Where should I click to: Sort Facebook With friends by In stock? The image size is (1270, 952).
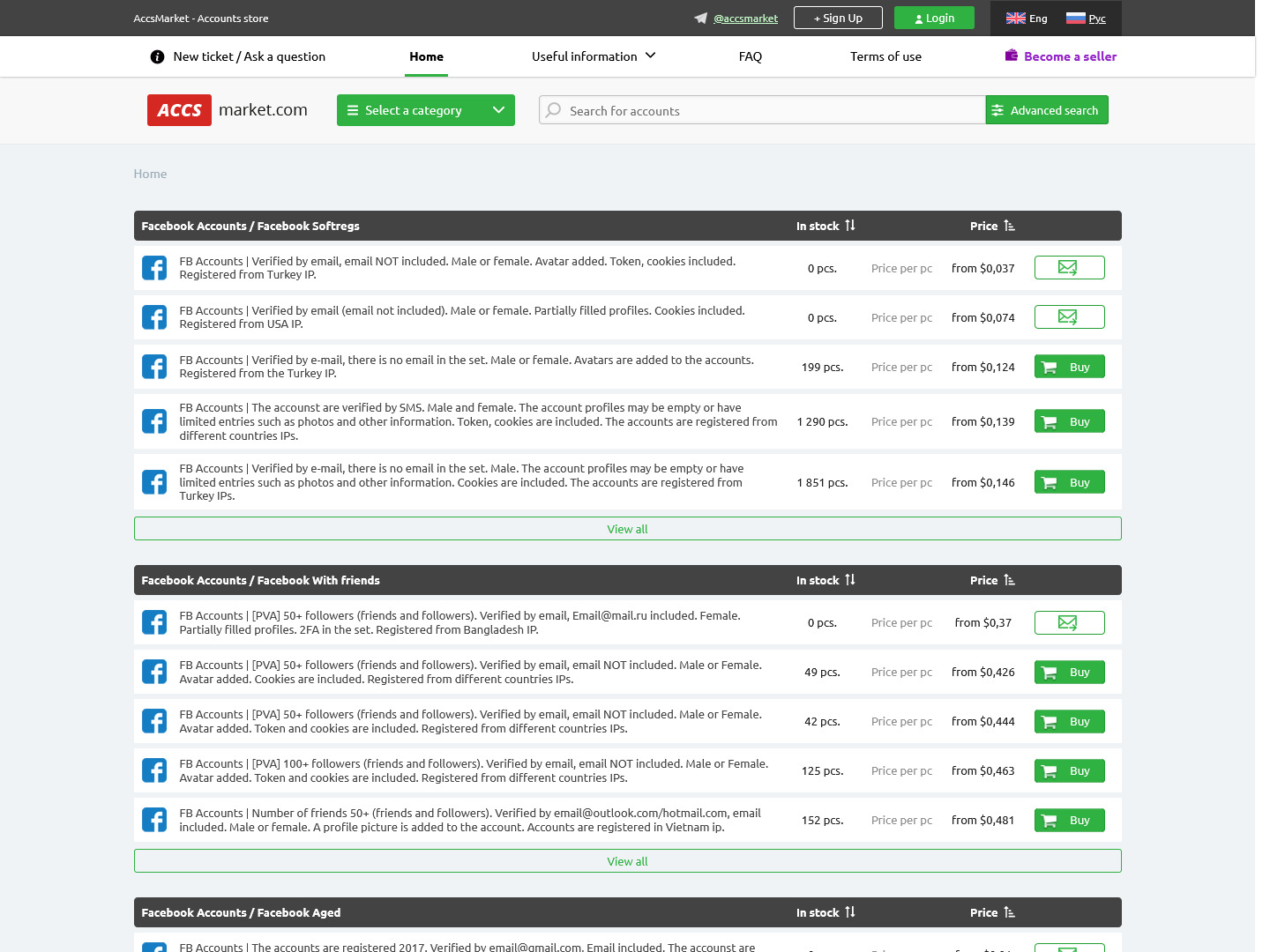pos(825,580)
